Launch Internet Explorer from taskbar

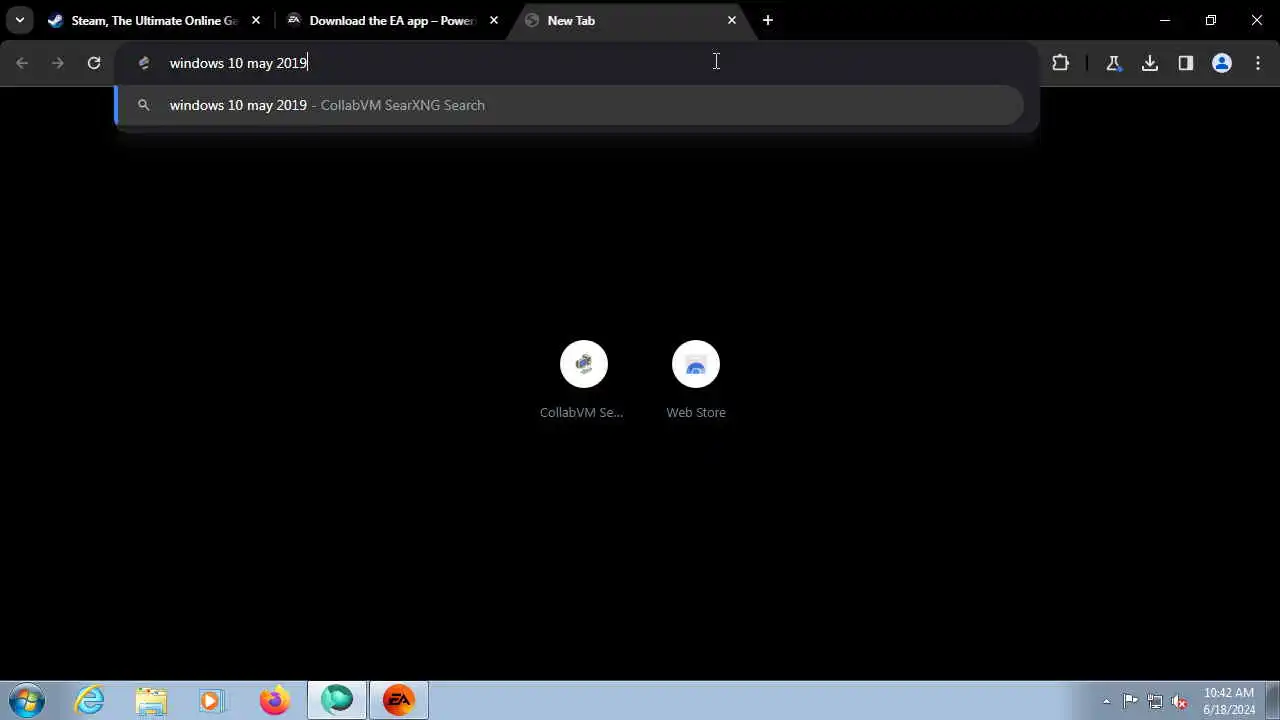click(x=91, y=700)
